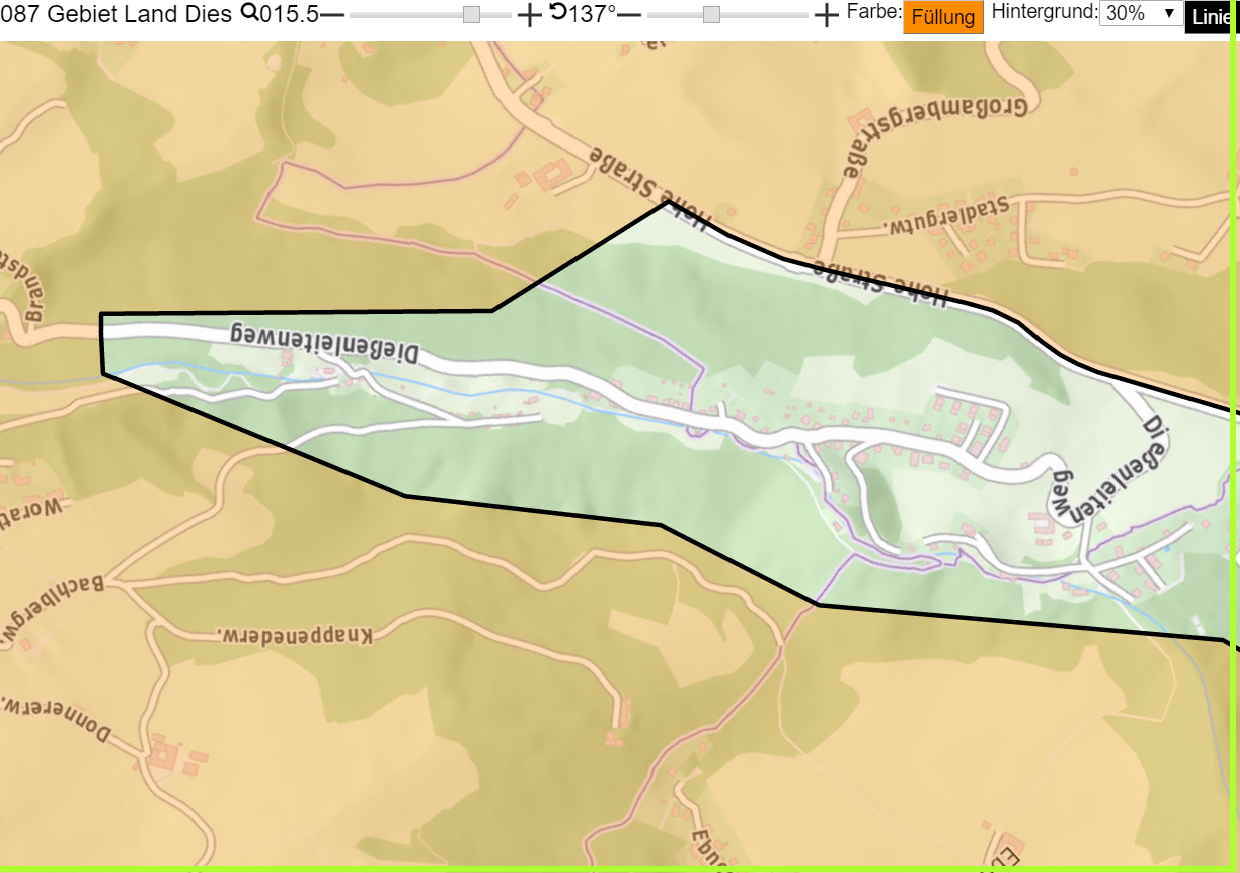The width and height of the screenshot is (1240, 873).
Task: Increase map zoom with plus icon
Action: pyautogui.click(x=530, y=15)
